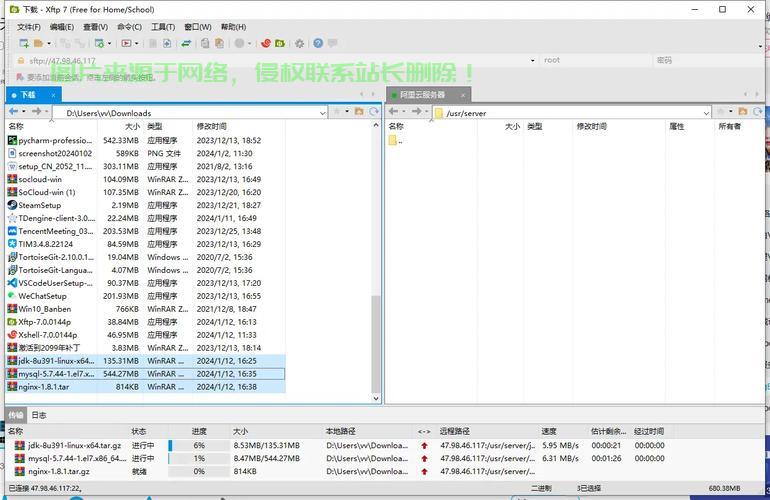Select the nginx-1.8.1.tar file row
The image size is (770, 500).
click(x=146, y=387)
